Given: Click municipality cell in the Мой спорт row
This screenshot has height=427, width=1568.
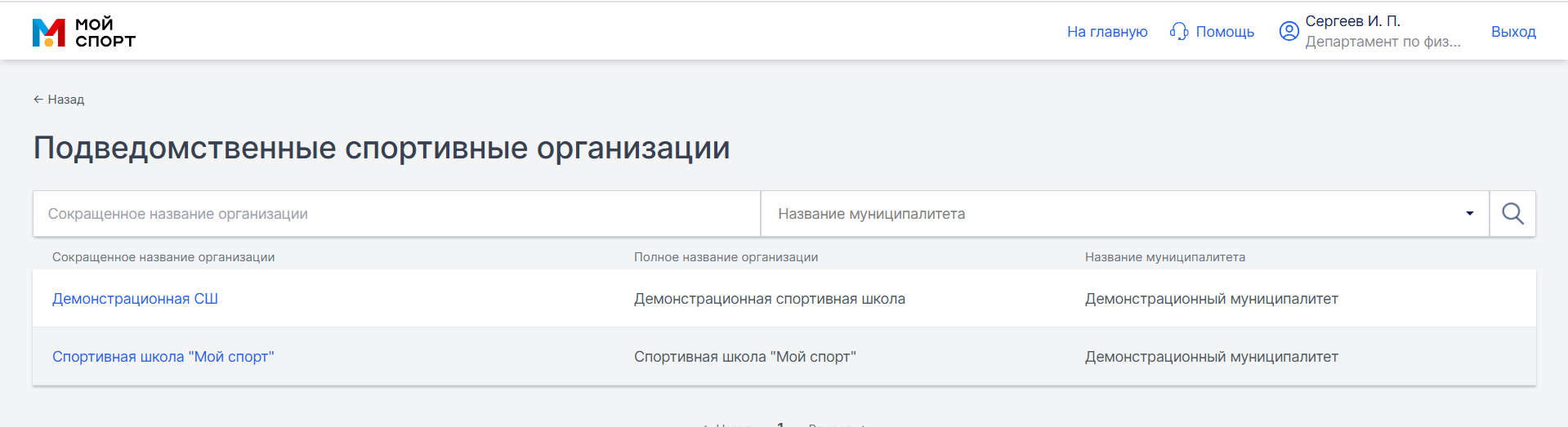Looking at the screenshot, I should click(x=1211, y=357).
